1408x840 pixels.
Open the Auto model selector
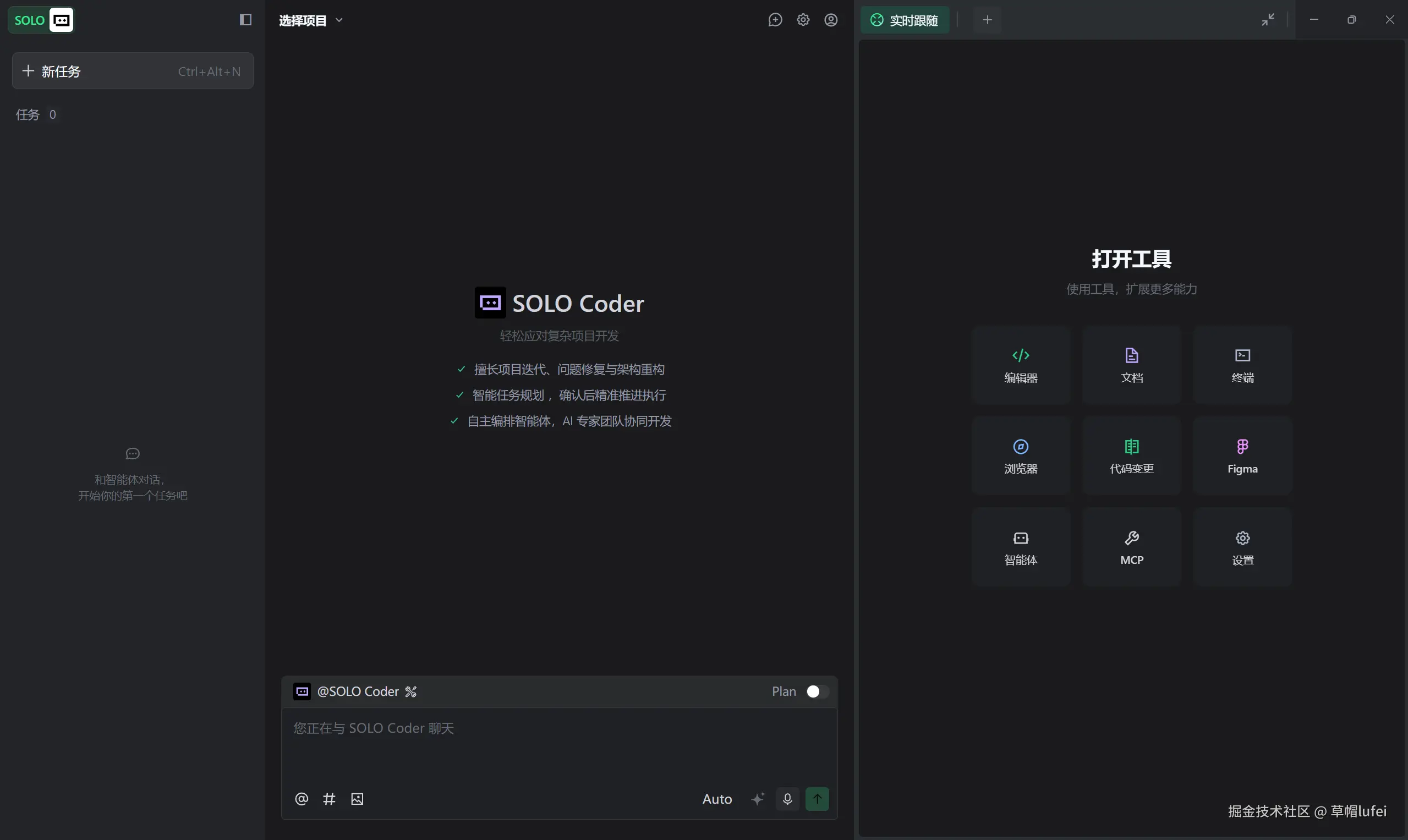[717, 799]
